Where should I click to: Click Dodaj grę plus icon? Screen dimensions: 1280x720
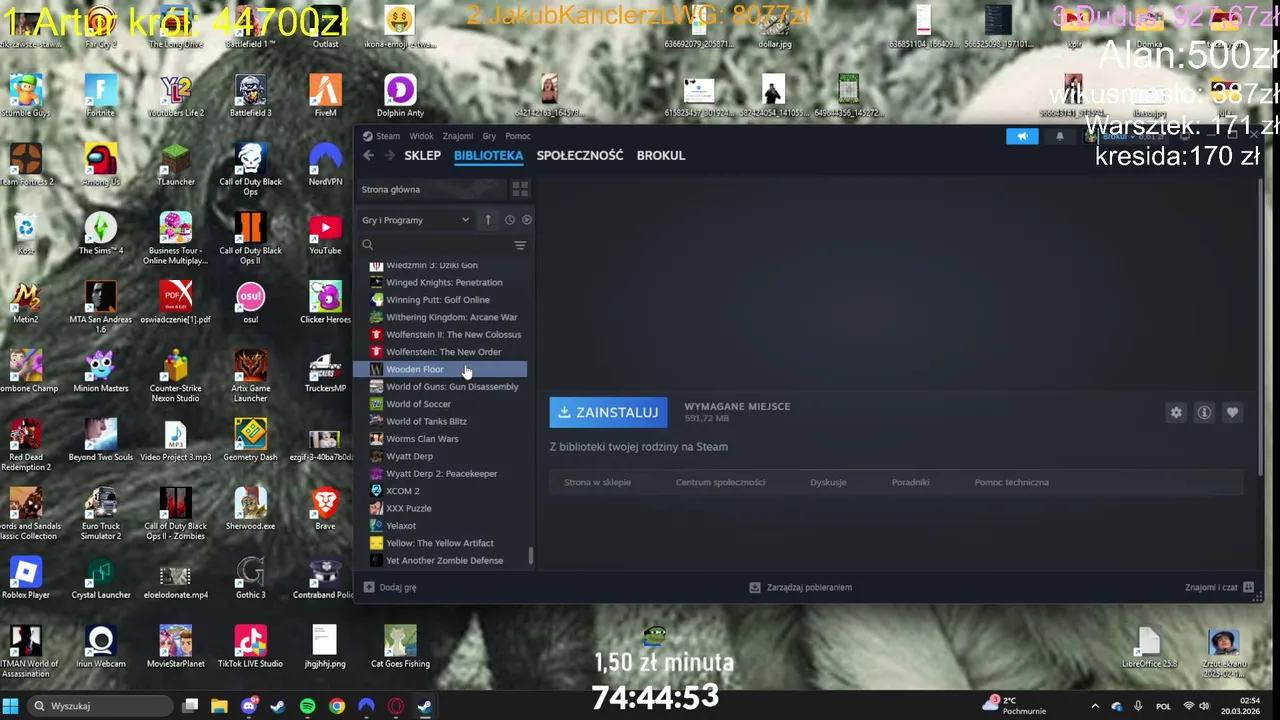(x=369, y=587)
